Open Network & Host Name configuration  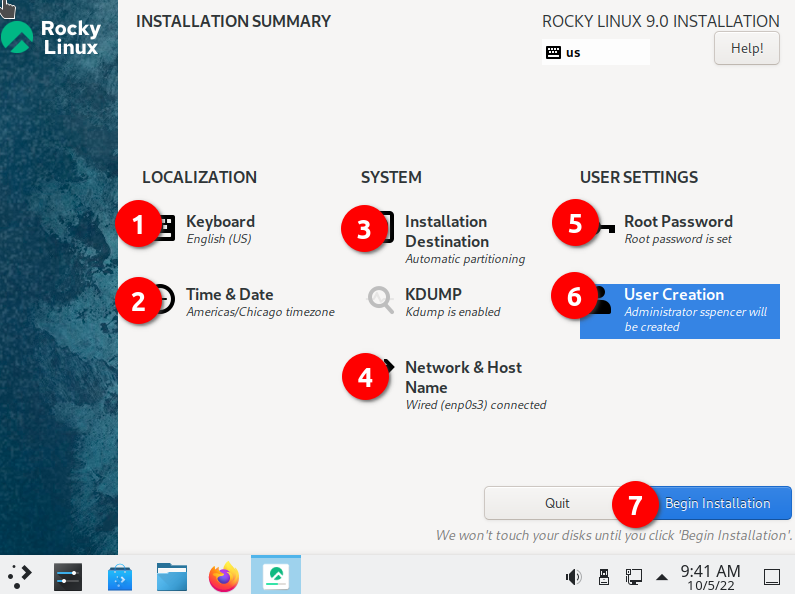tap(462, 377)
